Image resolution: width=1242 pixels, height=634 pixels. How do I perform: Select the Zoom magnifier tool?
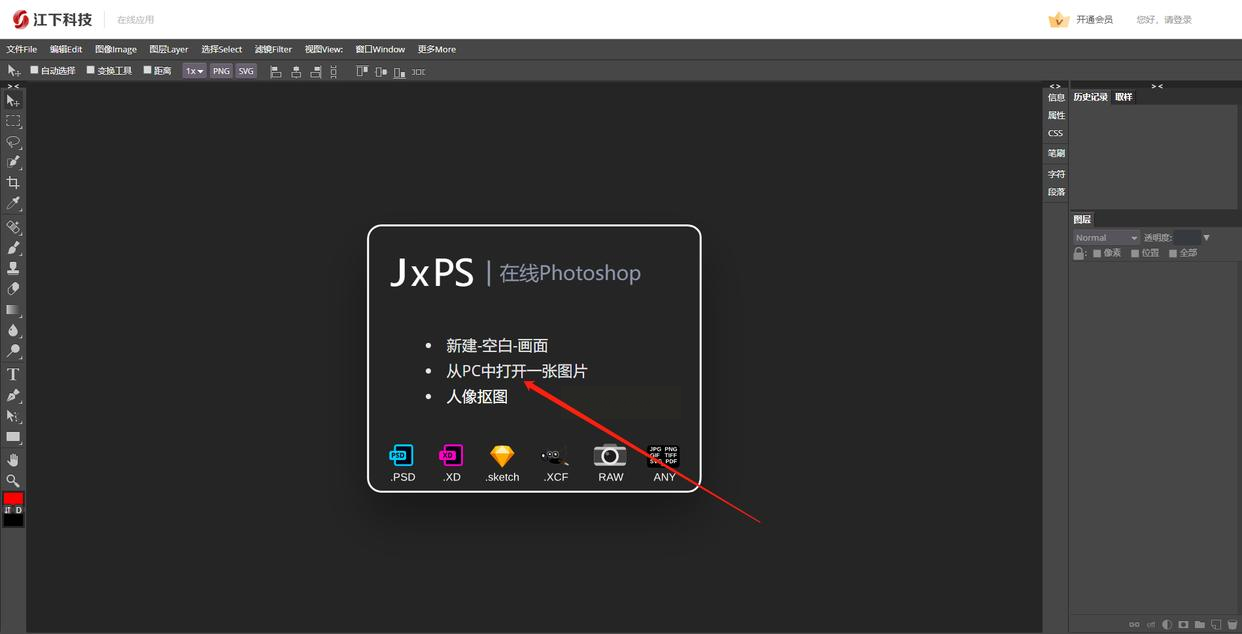pyautogui.click(x=13, y=481)
